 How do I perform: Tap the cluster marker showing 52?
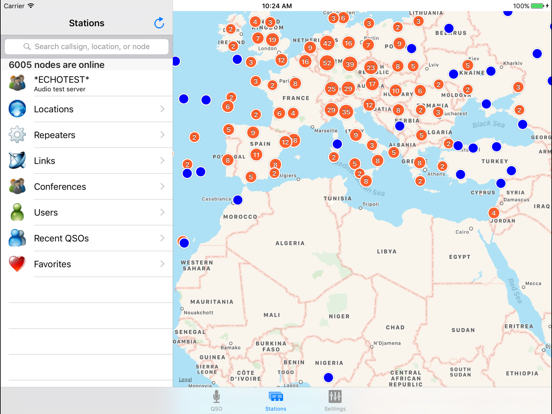tap(327, 63)
